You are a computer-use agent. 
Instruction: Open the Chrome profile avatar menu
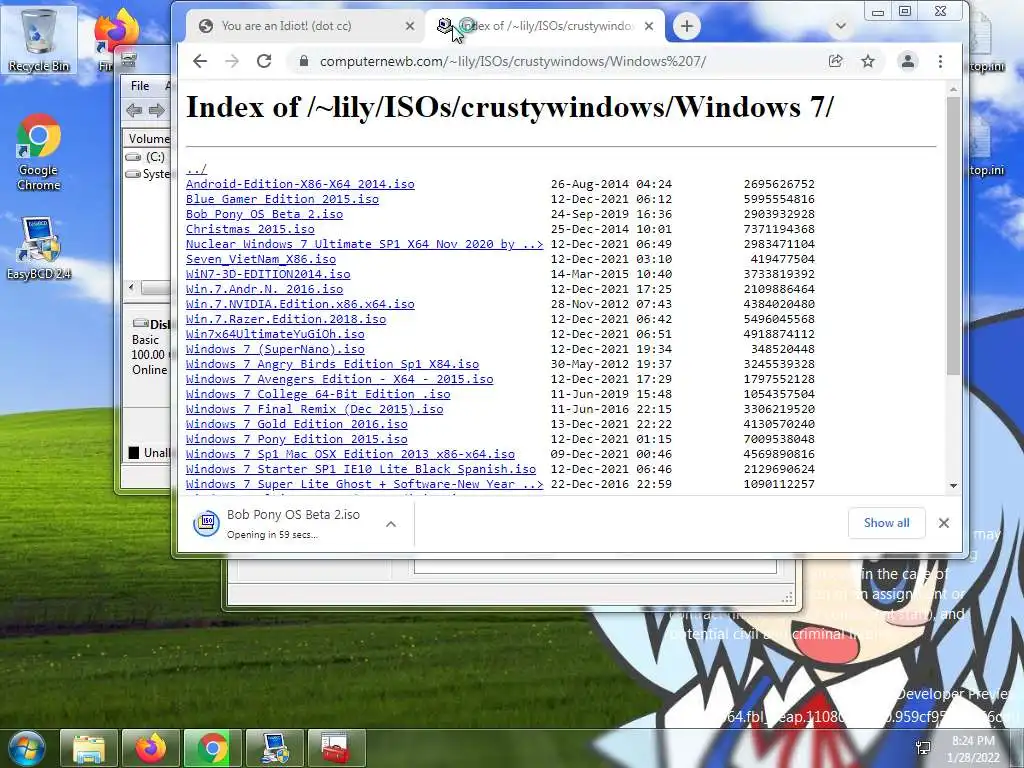tap(908, 61)
